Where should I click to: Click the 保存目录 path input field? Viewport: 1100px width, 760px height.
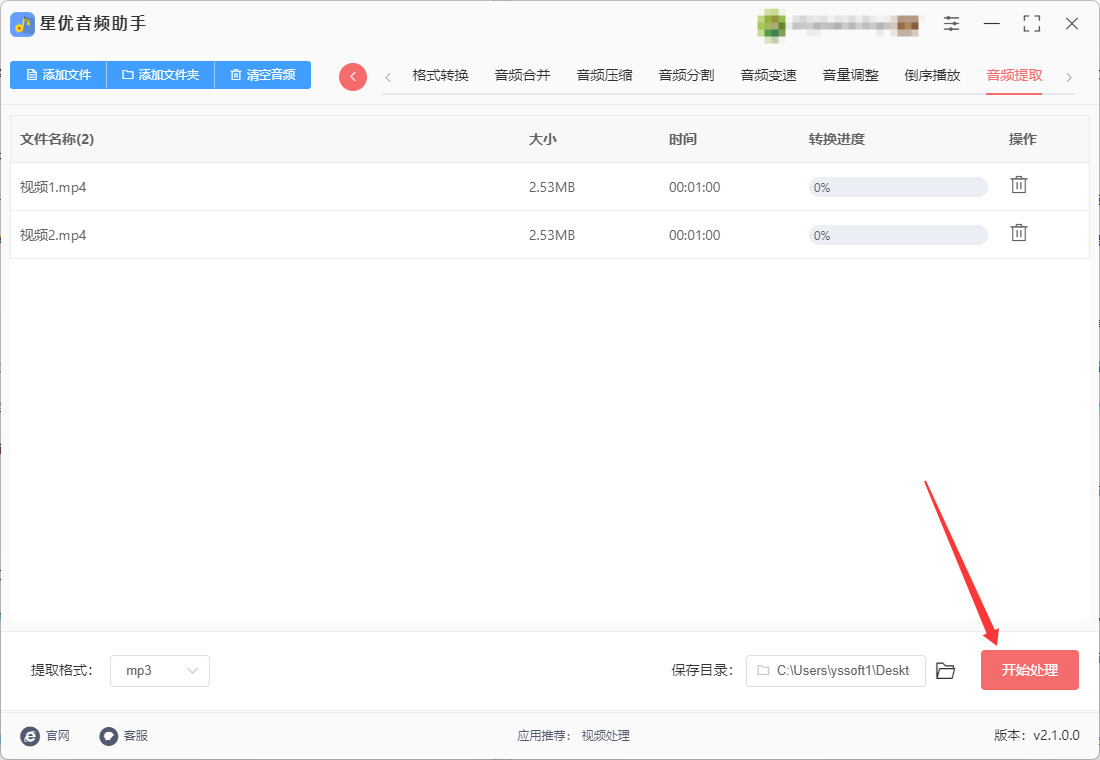click(836, 671)
